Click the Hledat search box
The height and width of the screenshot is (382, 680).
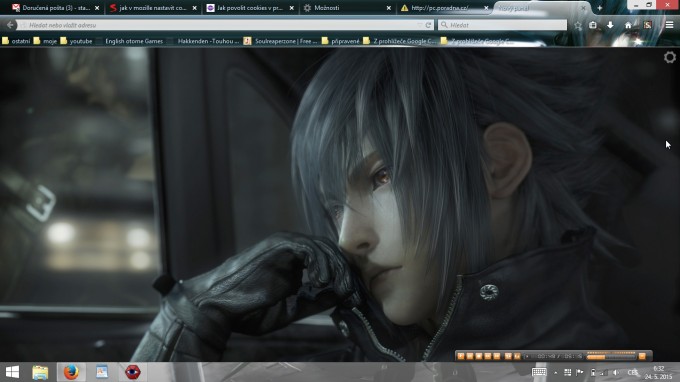pos(502,25)
